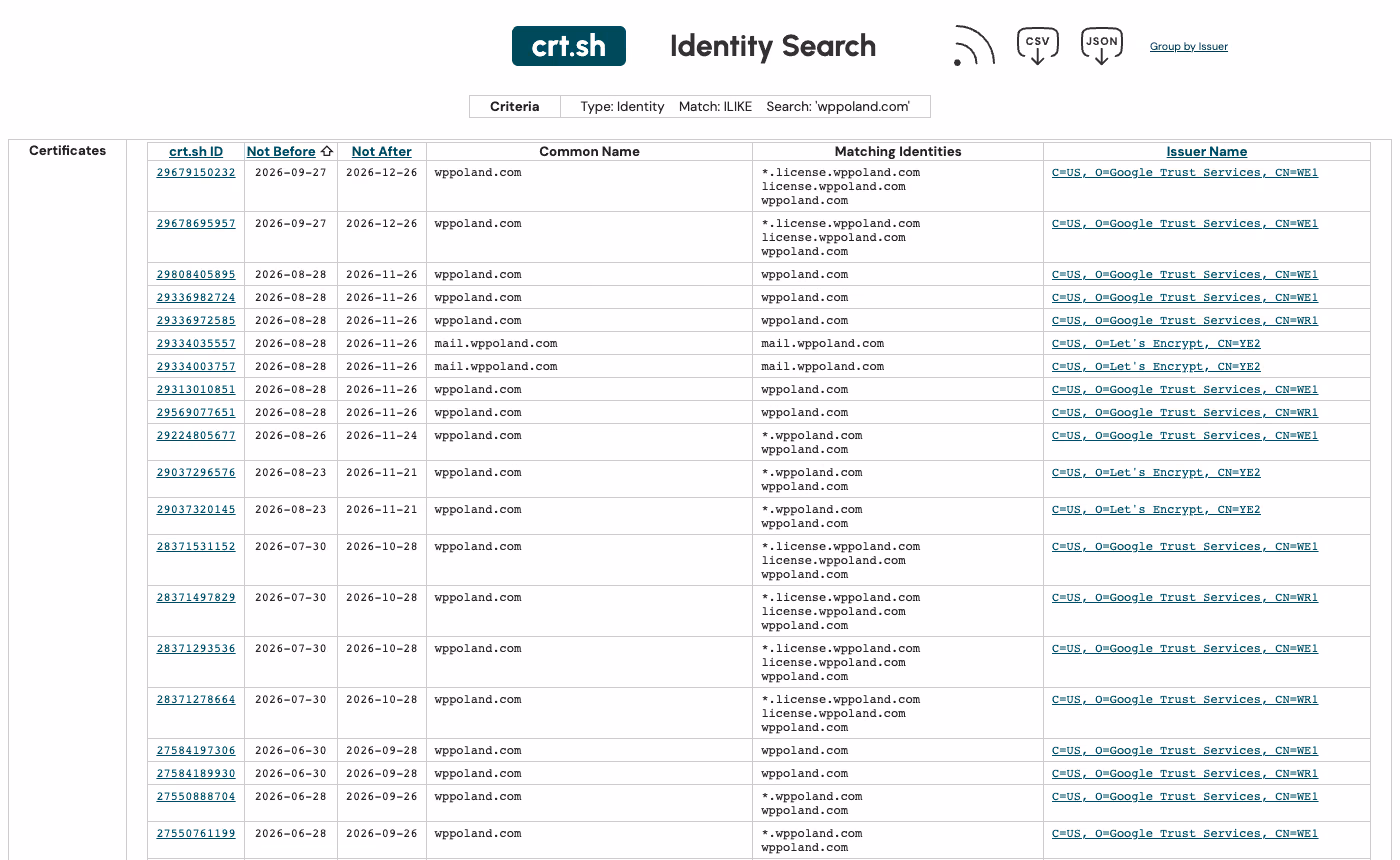This screenshot has width=1400, height=860.
Task: Open certificate ID 29224805677
Action: (x=196, y=435)
